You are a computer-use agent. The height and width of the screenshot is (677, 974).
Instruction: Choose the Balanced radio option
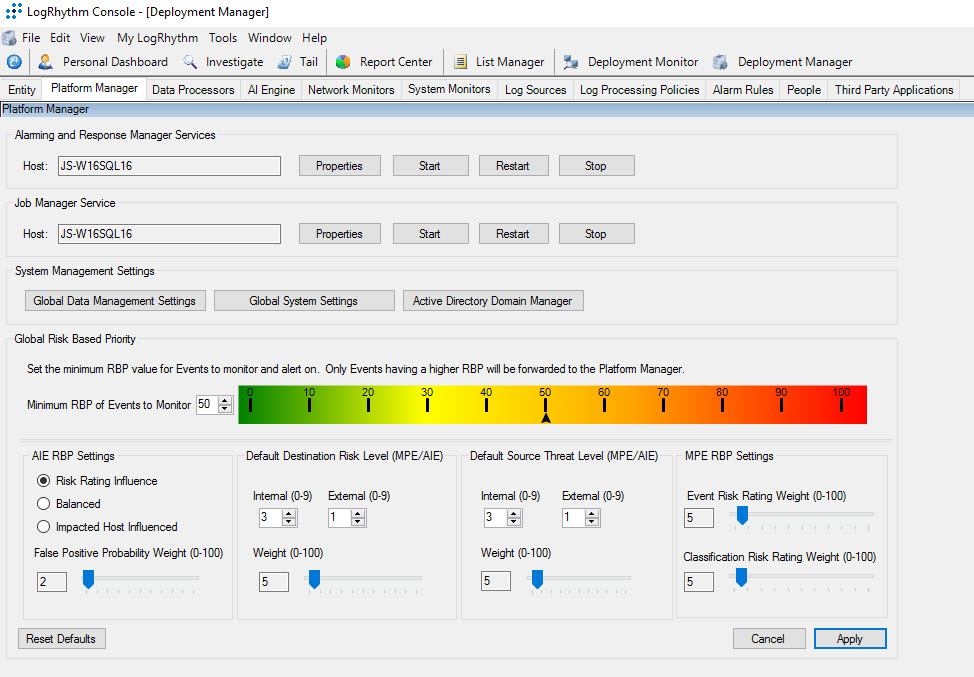tap(43, 504)
